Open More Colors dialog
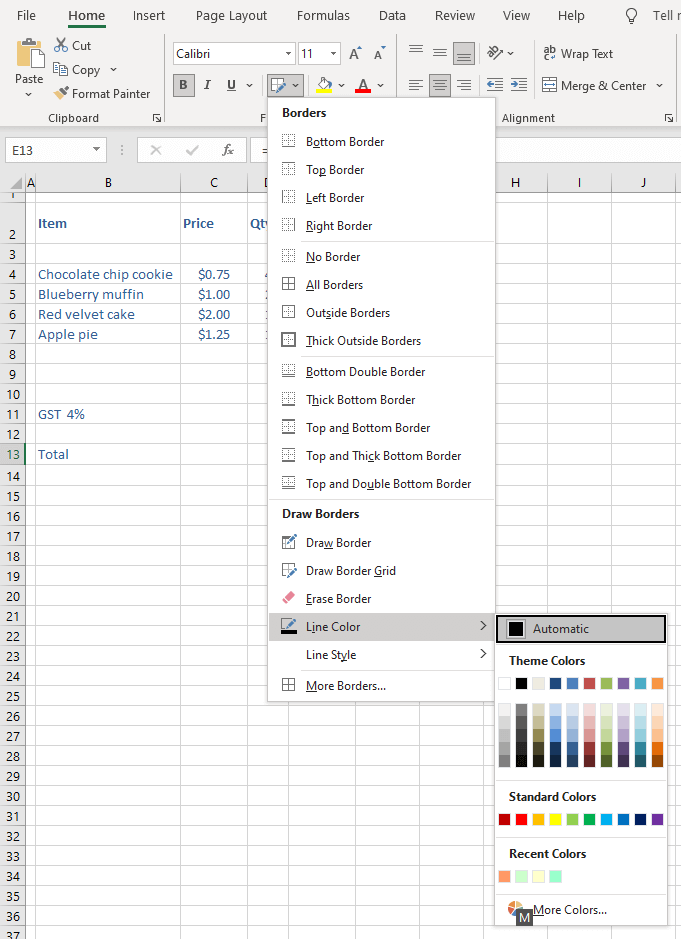This screenshot has height=939, width=681. tap(568, 910)
